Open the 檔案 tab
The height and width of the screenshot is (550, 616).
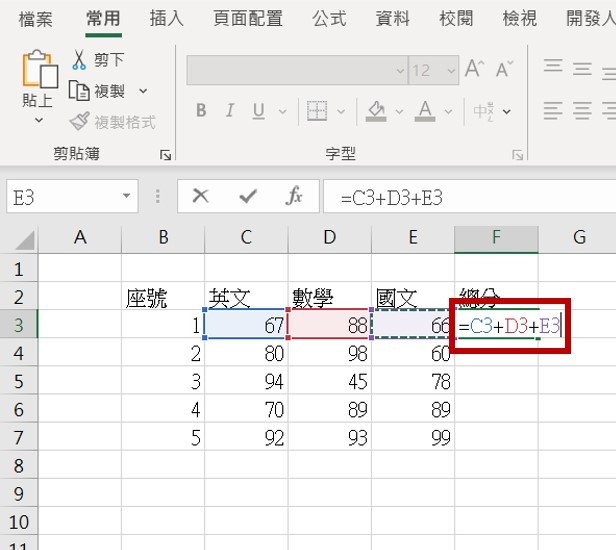click(35, 18)
